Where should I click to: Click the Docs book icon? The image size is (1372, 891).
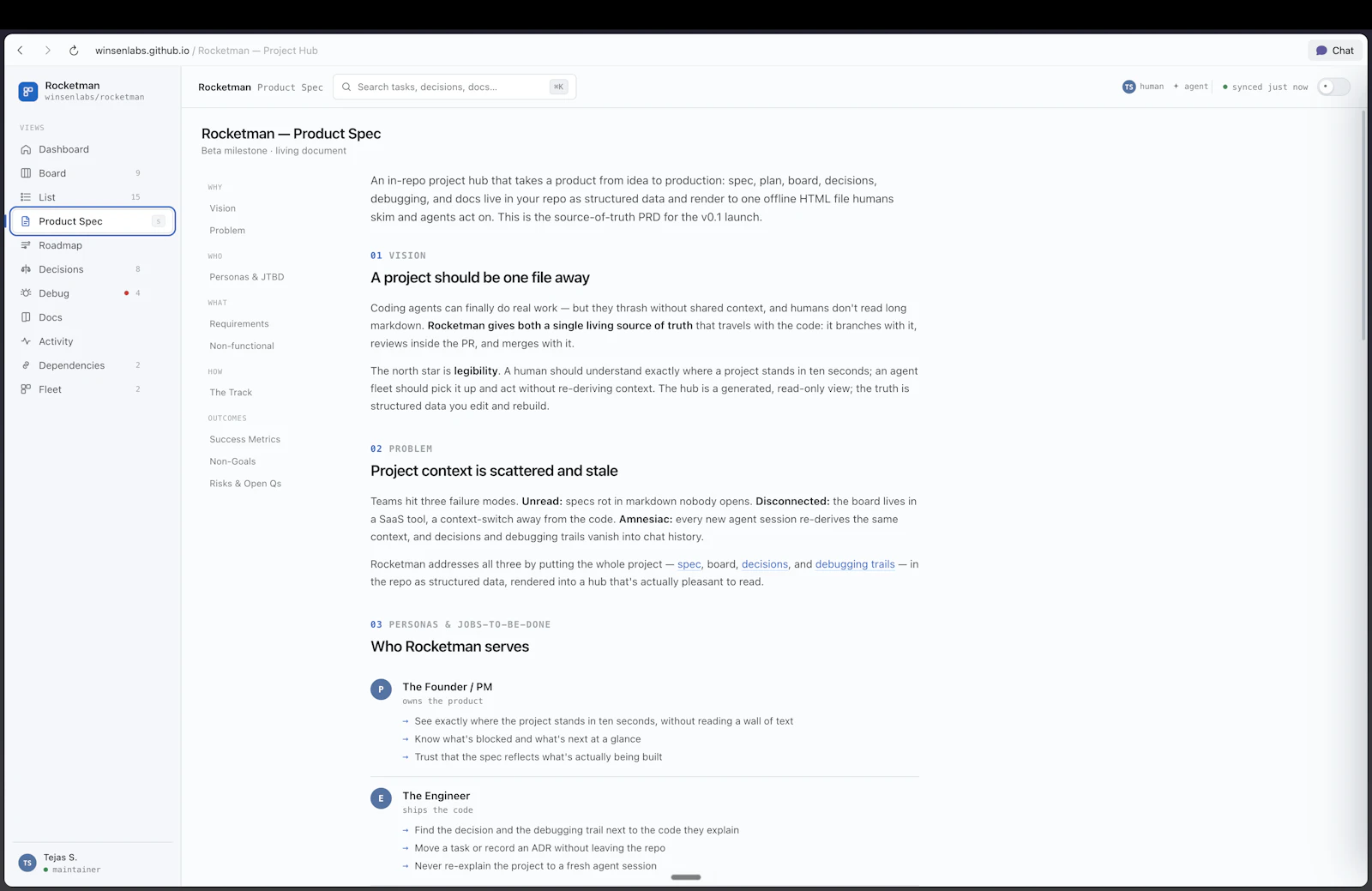tap(26, 317)
